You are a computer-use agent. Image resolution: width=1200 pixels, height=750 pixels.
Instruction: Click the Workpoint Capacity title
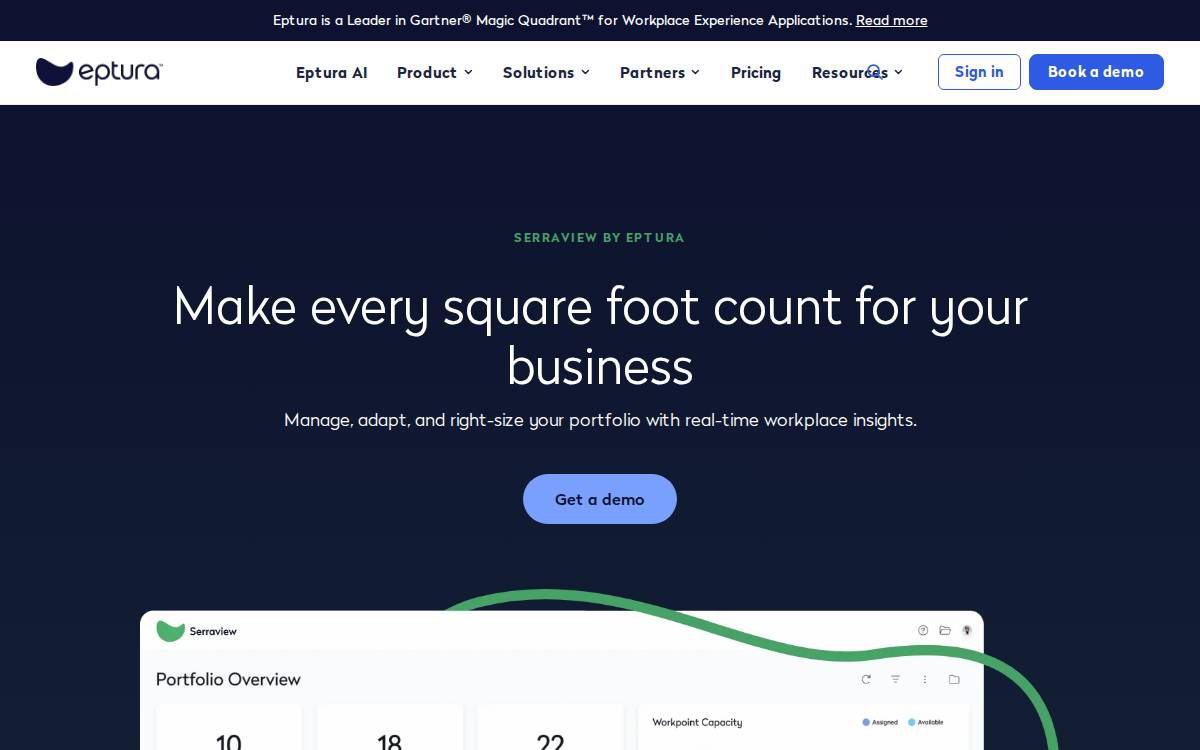point(697,722)
